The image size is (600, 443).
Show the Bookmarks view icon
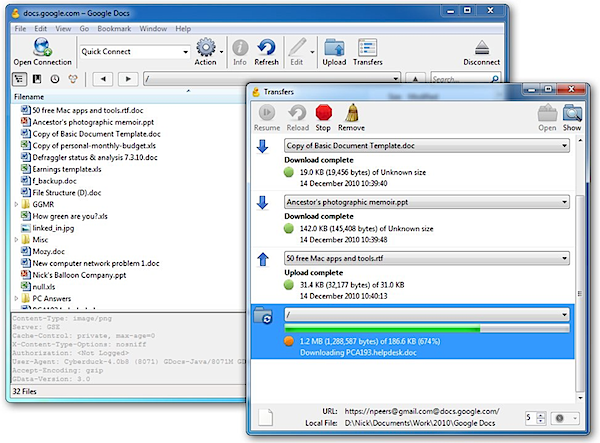37,79
